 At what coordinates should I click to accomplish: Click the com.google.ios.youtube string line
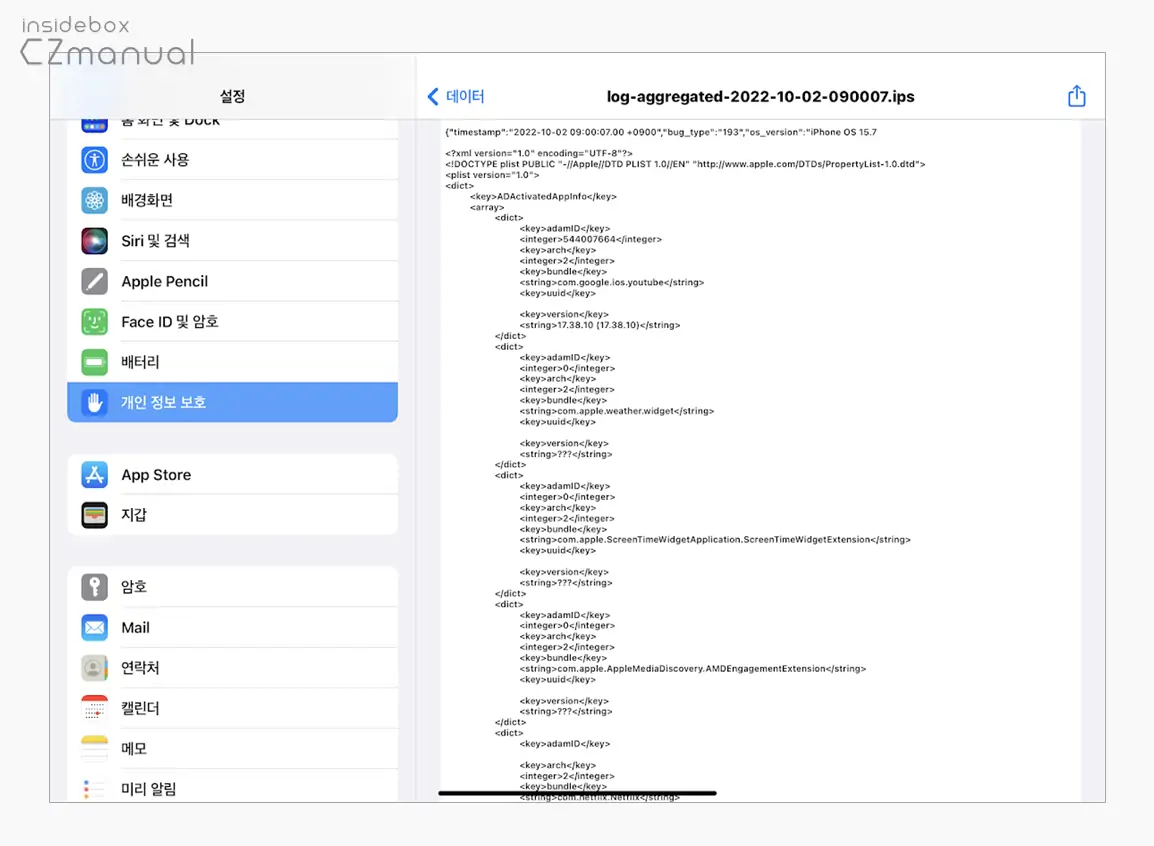pos(612,282)
